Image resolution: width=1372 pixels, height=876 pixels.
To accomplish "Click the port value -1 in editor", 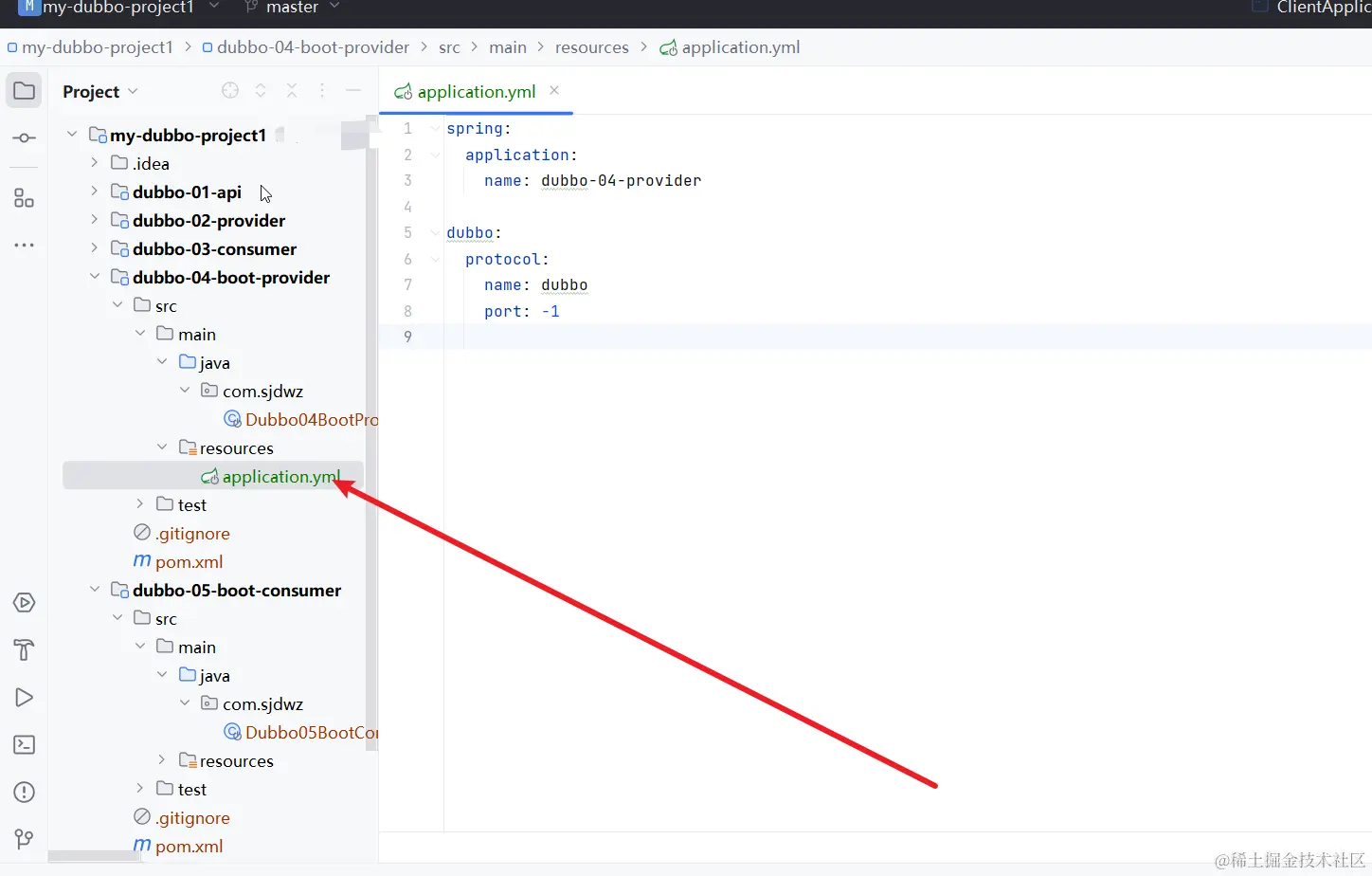I will (x=551, y=311).
